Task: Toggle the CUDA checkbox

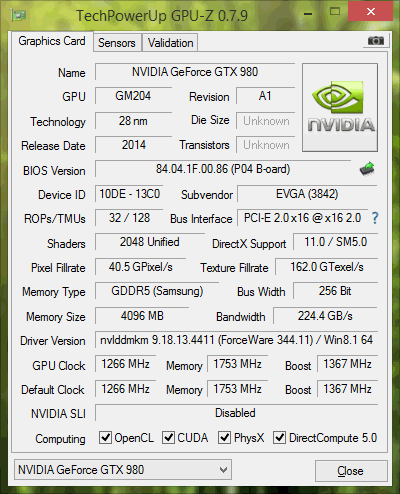Action: (168, 437)
